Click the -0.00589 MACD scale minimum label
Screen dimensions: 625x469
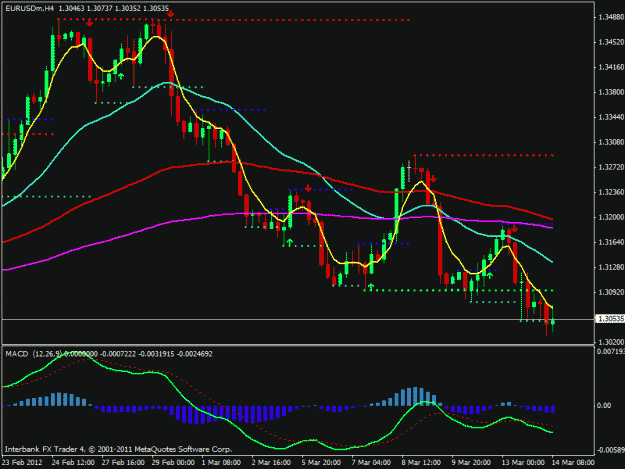(x=610, y=450)
